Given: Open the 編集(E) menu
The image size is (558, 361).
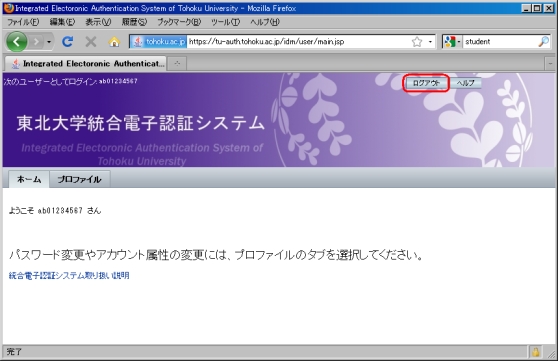Looking at the screenshot, I should pos(62,22).
